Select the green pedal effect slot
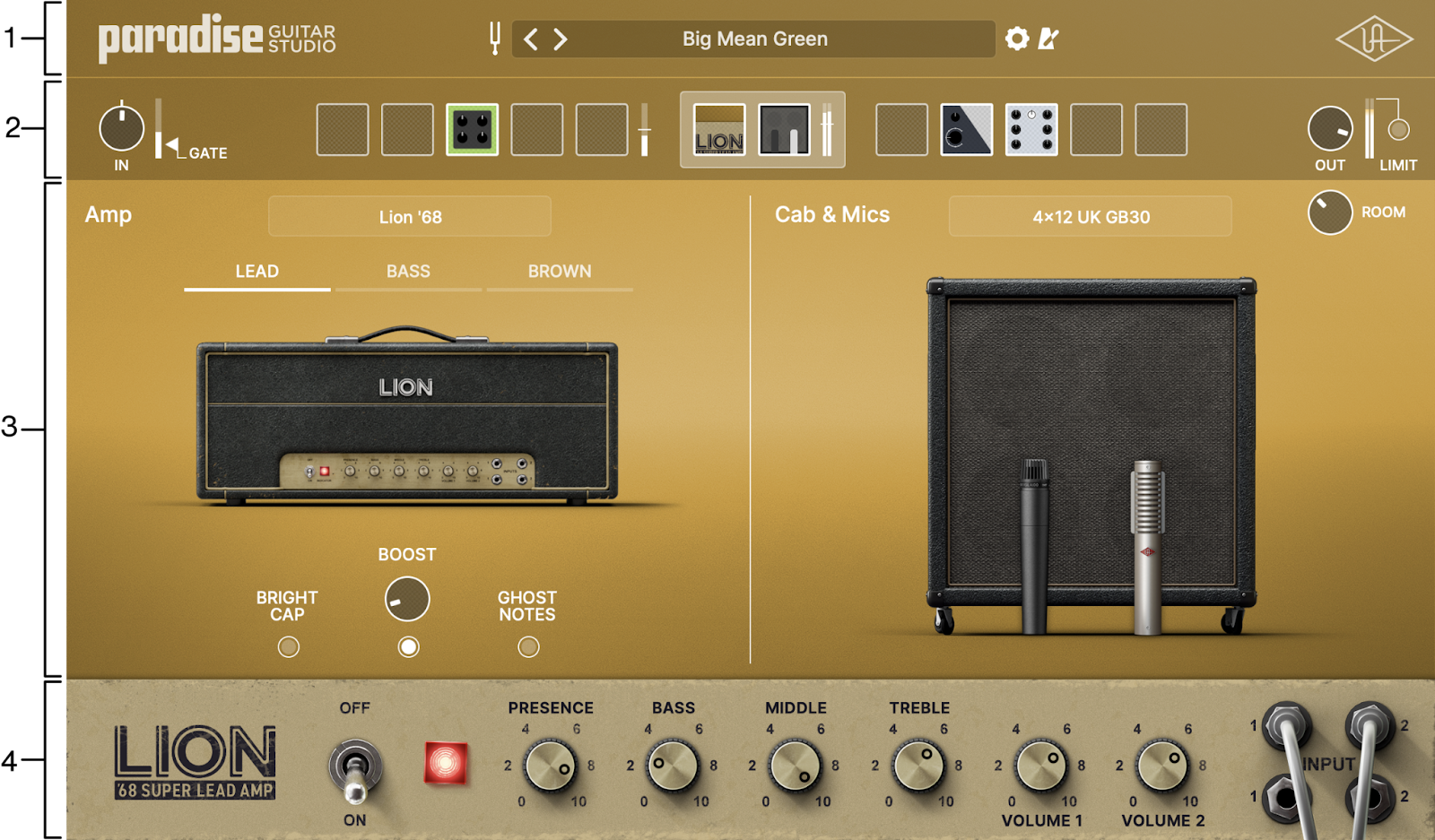The image size is (1435, 840). point(472,130)
